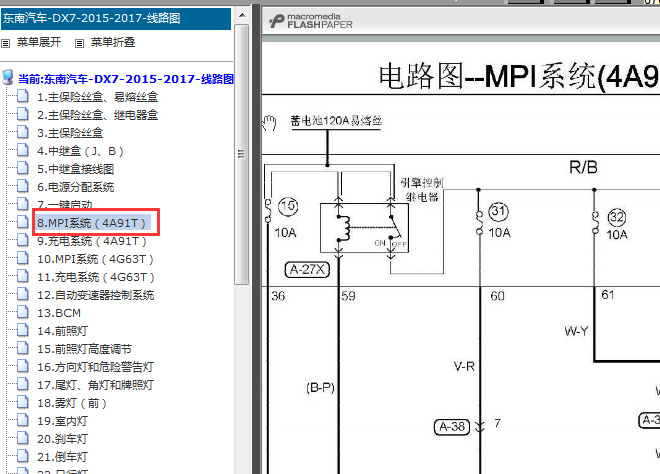The image size is (660, 474).
Task: Open 10.MPI系统（4G63T）
Action: click(x=95, y=259)
